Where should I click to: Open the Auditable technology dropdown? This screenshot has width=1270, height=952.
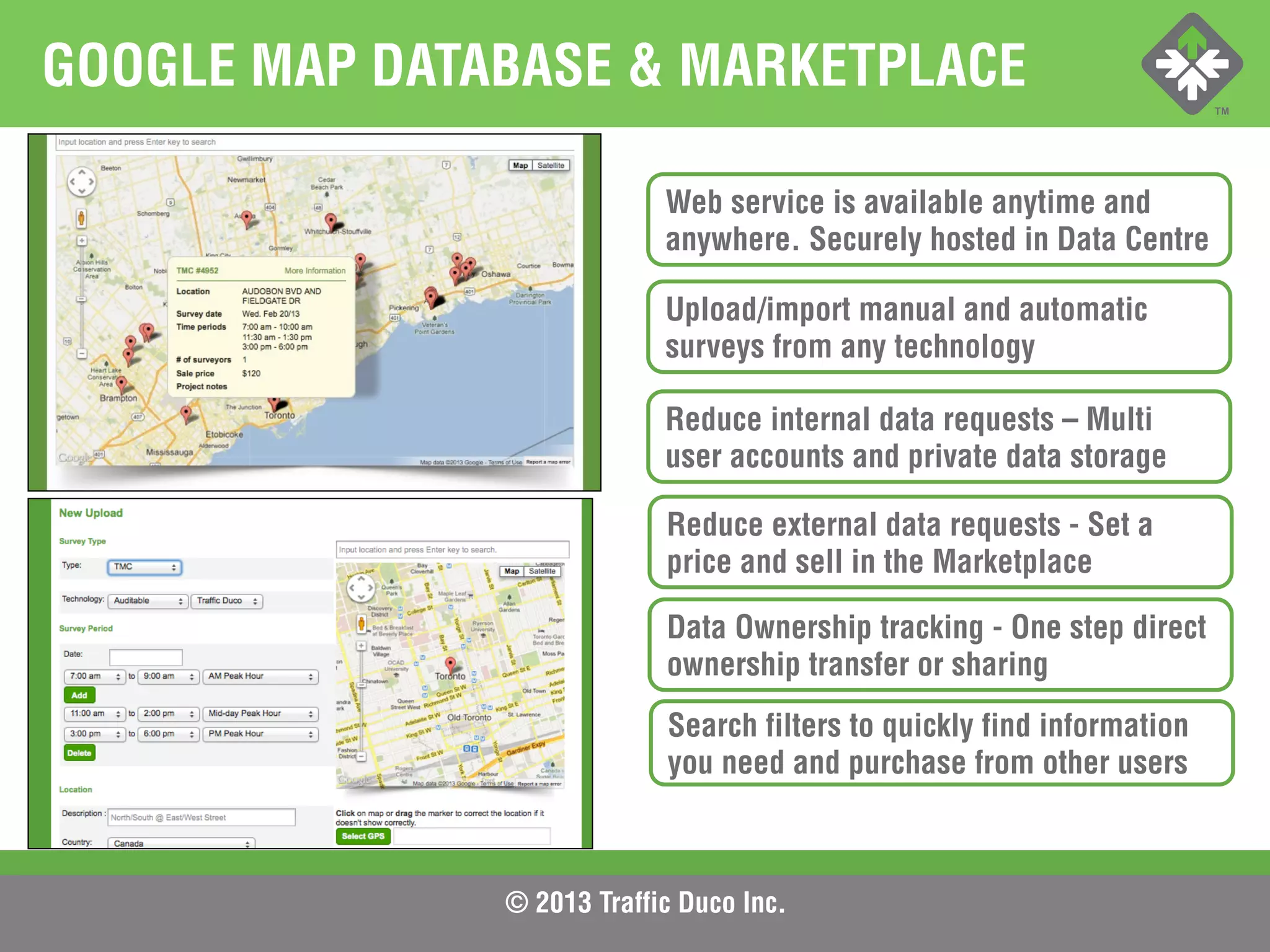point(148,601)
